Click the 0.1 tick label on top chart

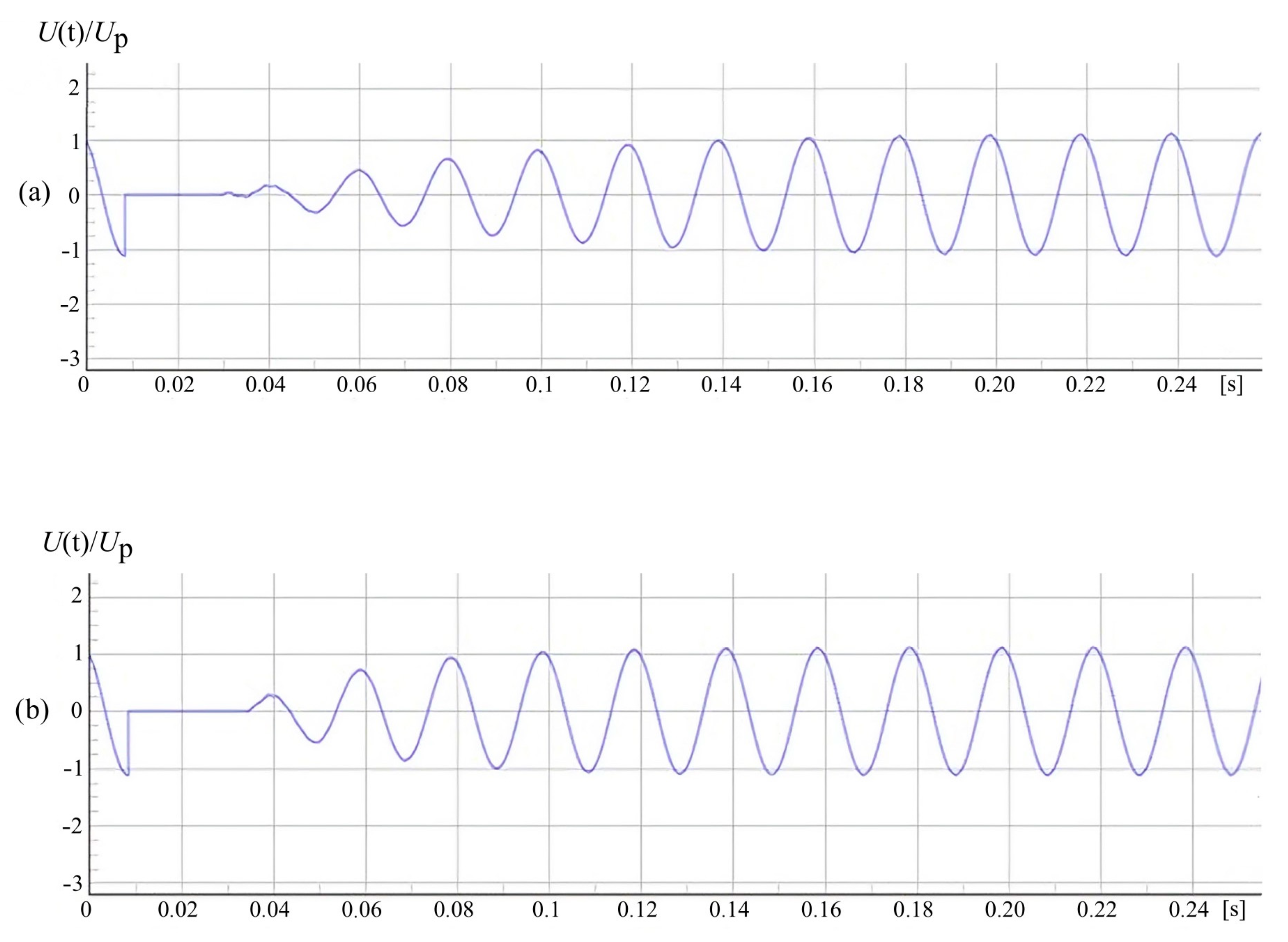[x=539, y=385]
